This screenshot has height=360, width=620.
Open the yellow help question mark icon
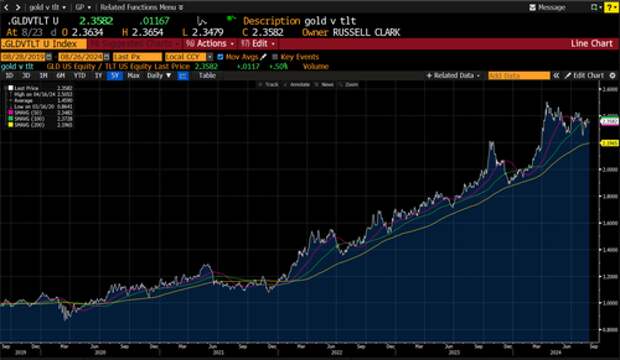click(611, 7)
